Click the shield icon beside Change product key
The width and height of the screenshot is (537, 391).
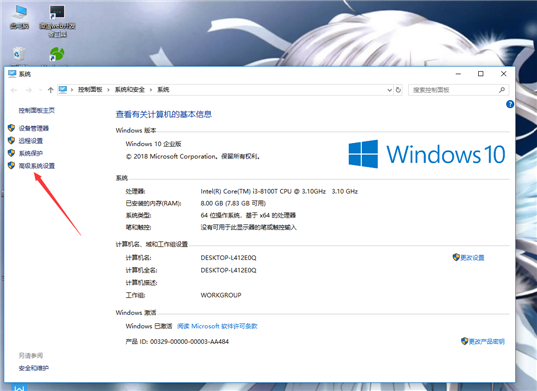pyautogui.click(x=464, y=341)
